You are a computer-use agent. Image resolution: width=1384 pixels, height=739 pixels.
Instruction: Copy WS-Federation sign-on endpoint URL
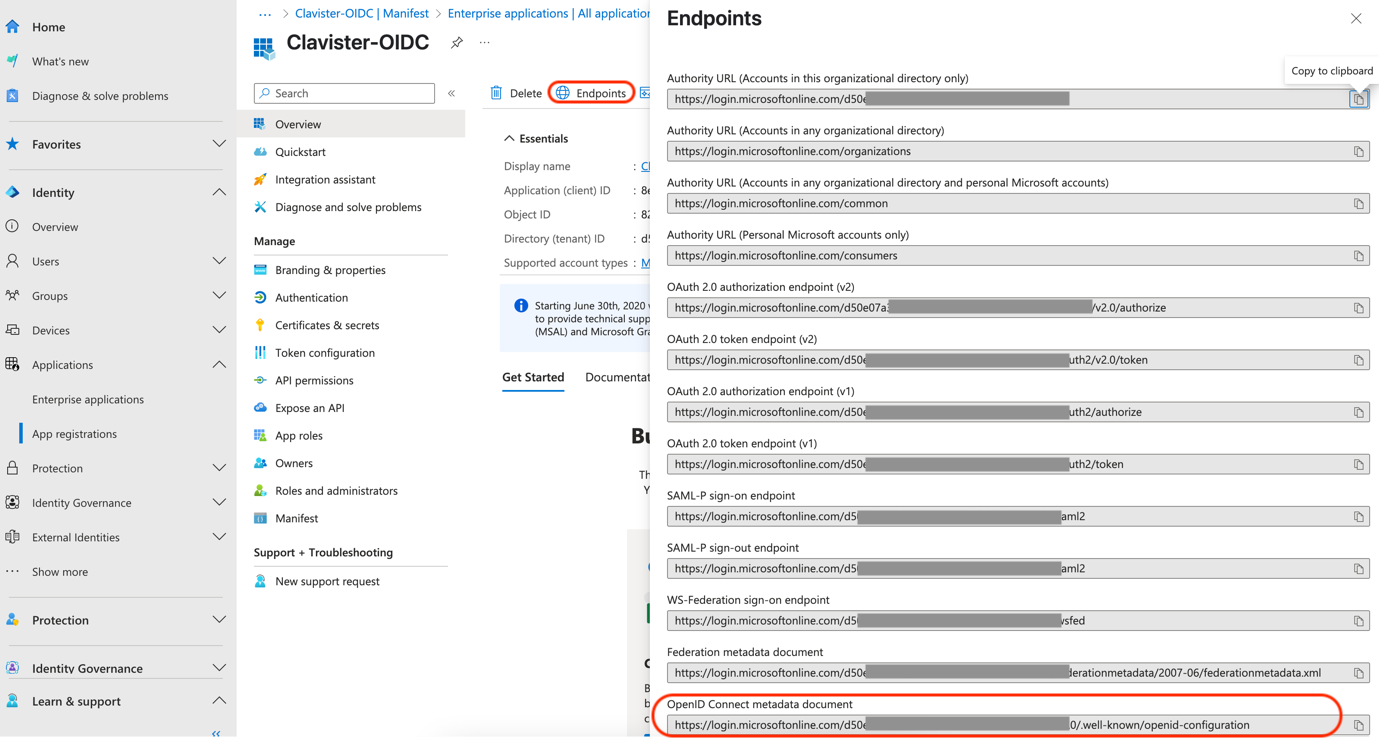coord(1358,621)
